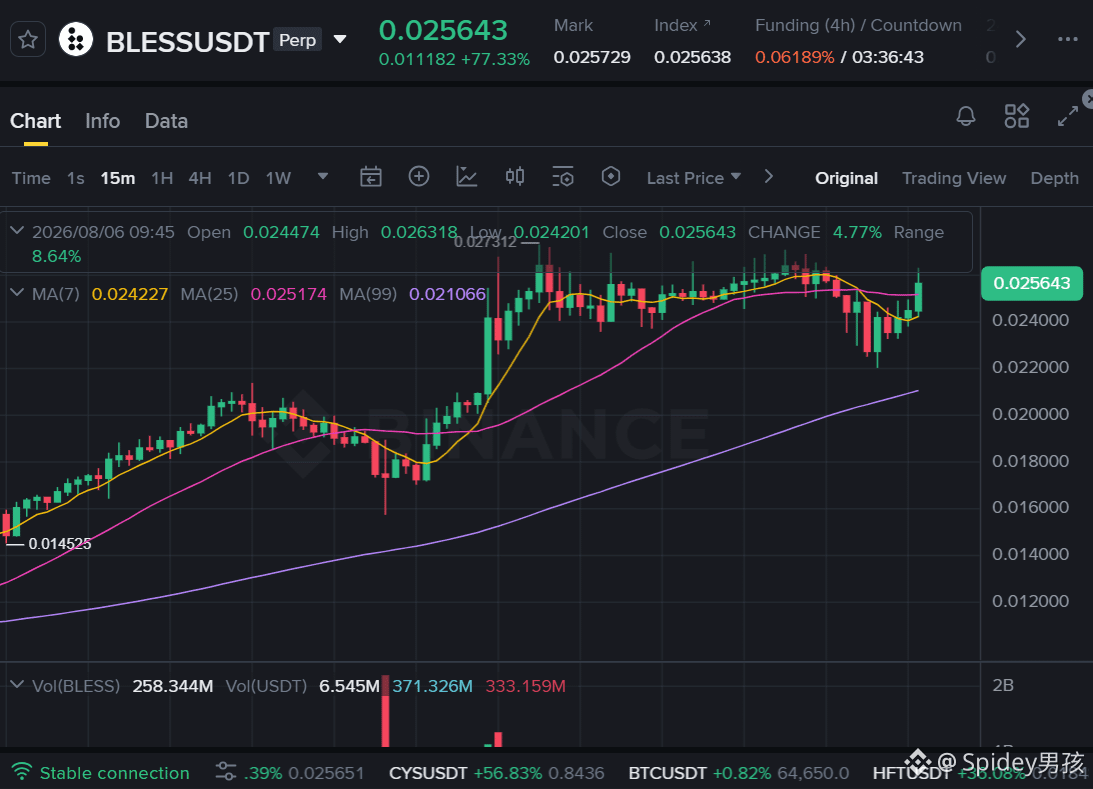Collapse the MA indicator legend chevron
The width and height of the screenshot is (1093, 789).
[x=17, y=293]
